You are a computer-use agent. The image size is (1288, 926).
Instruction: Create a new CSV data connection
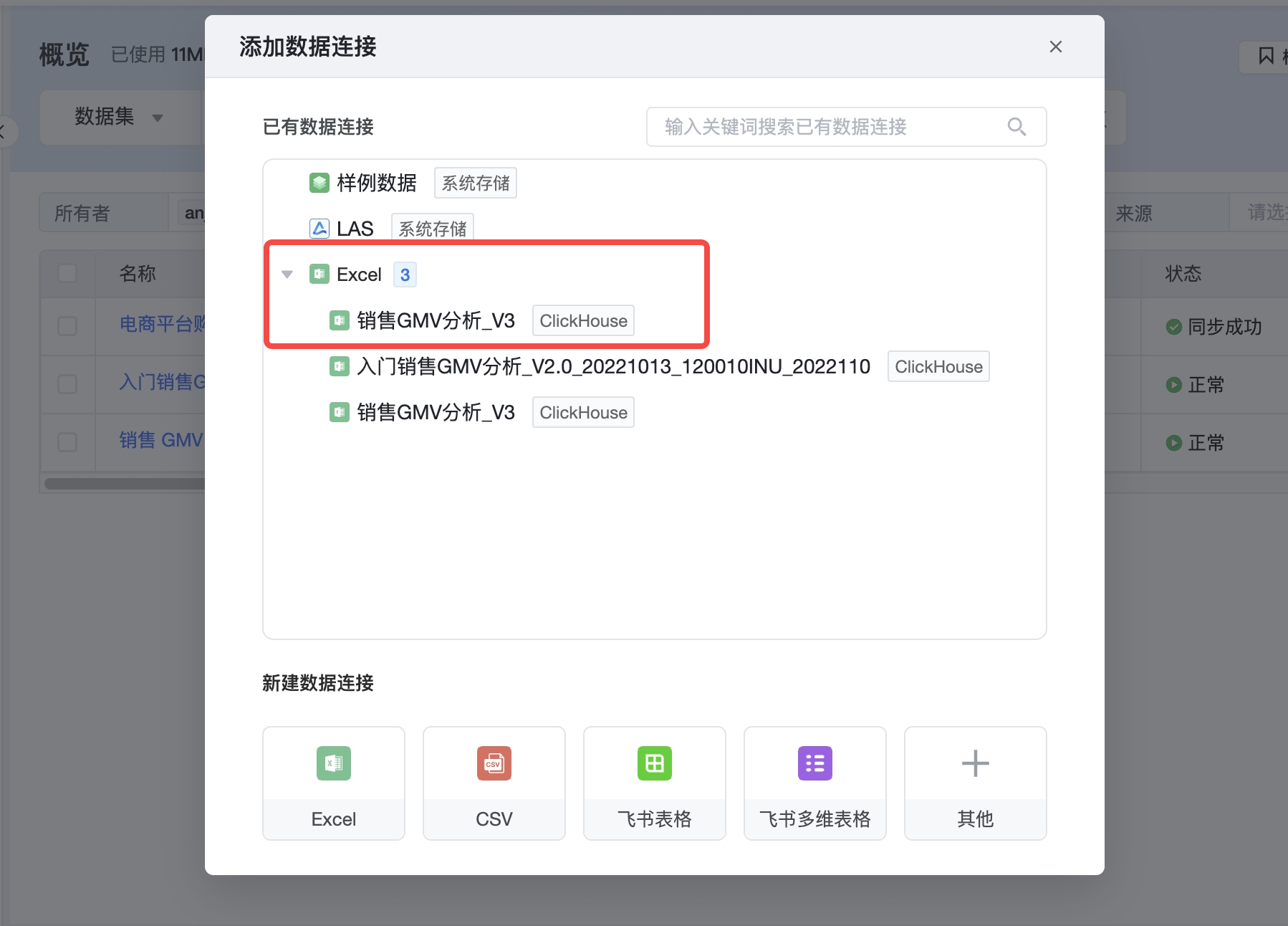pos(494,783)
